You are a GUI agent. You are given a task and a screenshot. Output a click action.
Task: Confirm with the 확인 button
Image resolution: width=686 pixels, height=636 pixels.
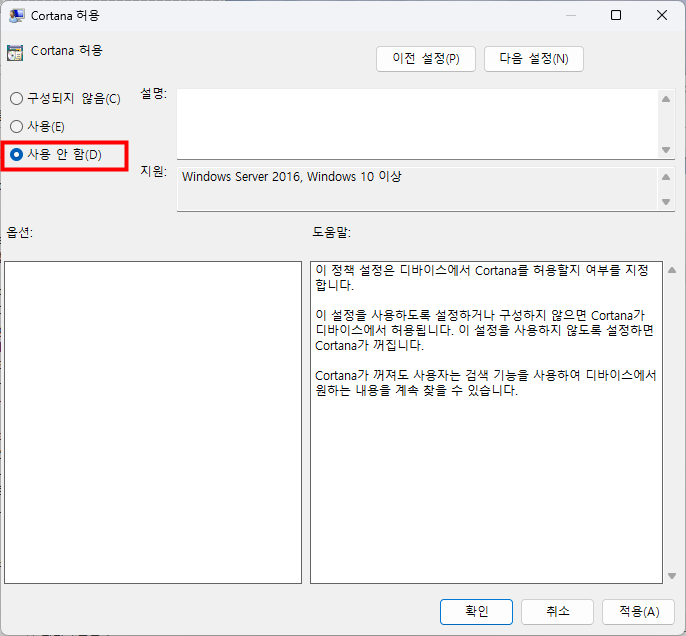pyautogui.click(x=476, y=612)
